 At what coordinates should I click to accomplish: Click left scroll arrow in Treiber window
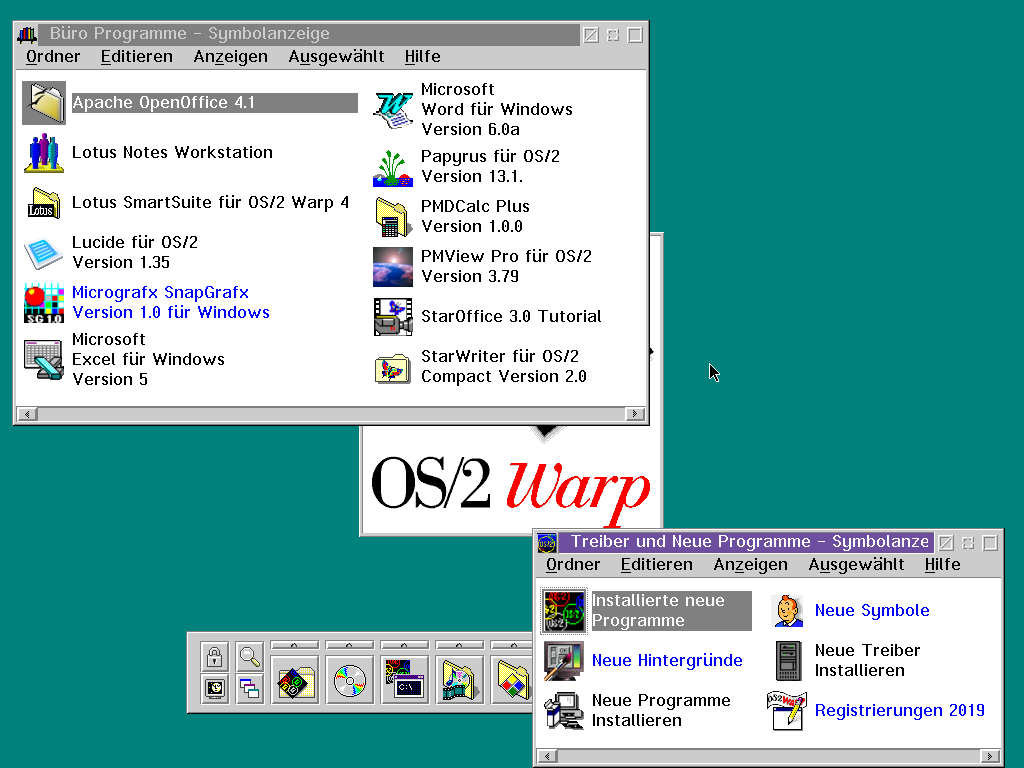click(x=547, y=756)
